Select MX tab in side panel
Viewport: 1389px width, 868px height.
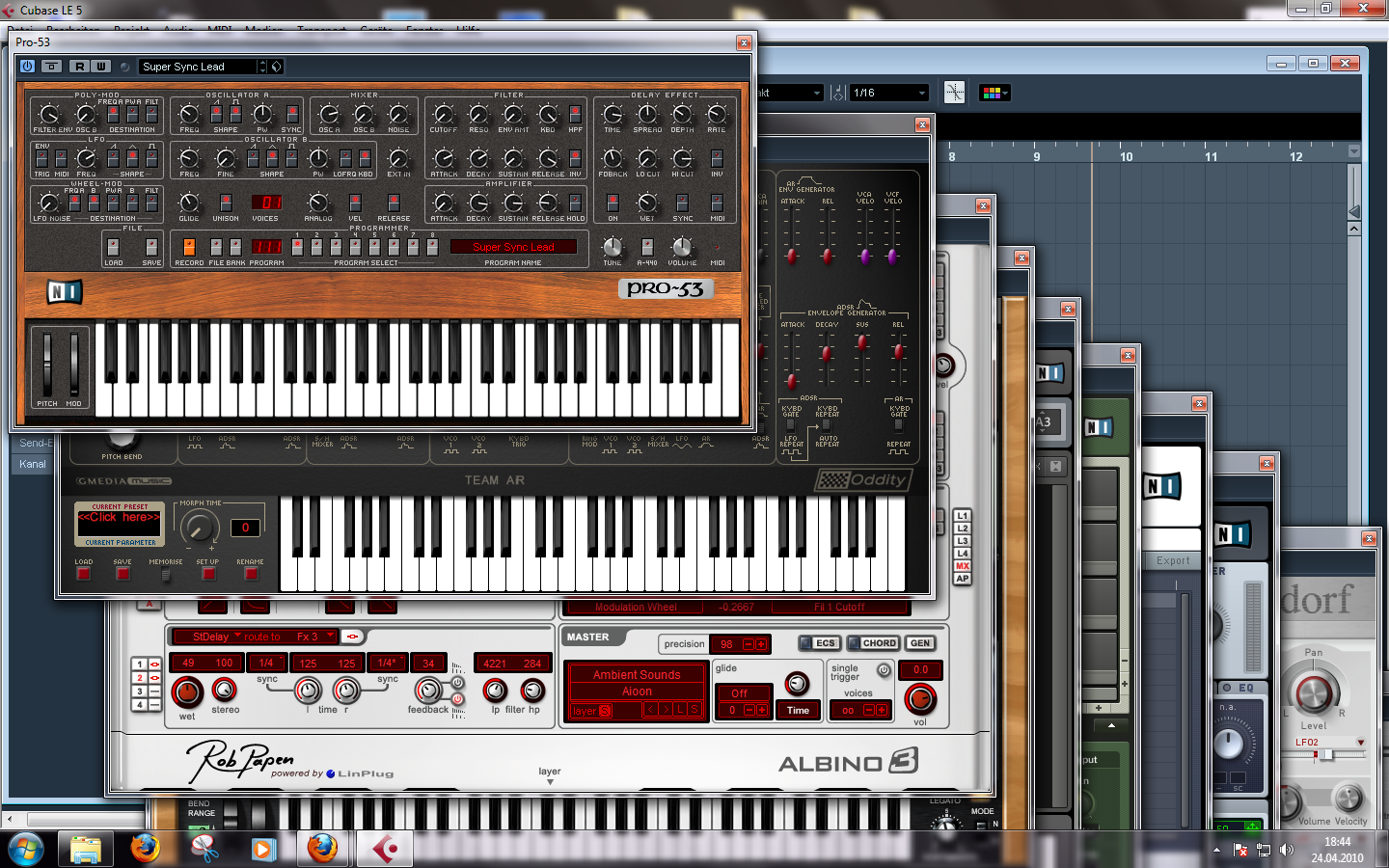[962, 566]
